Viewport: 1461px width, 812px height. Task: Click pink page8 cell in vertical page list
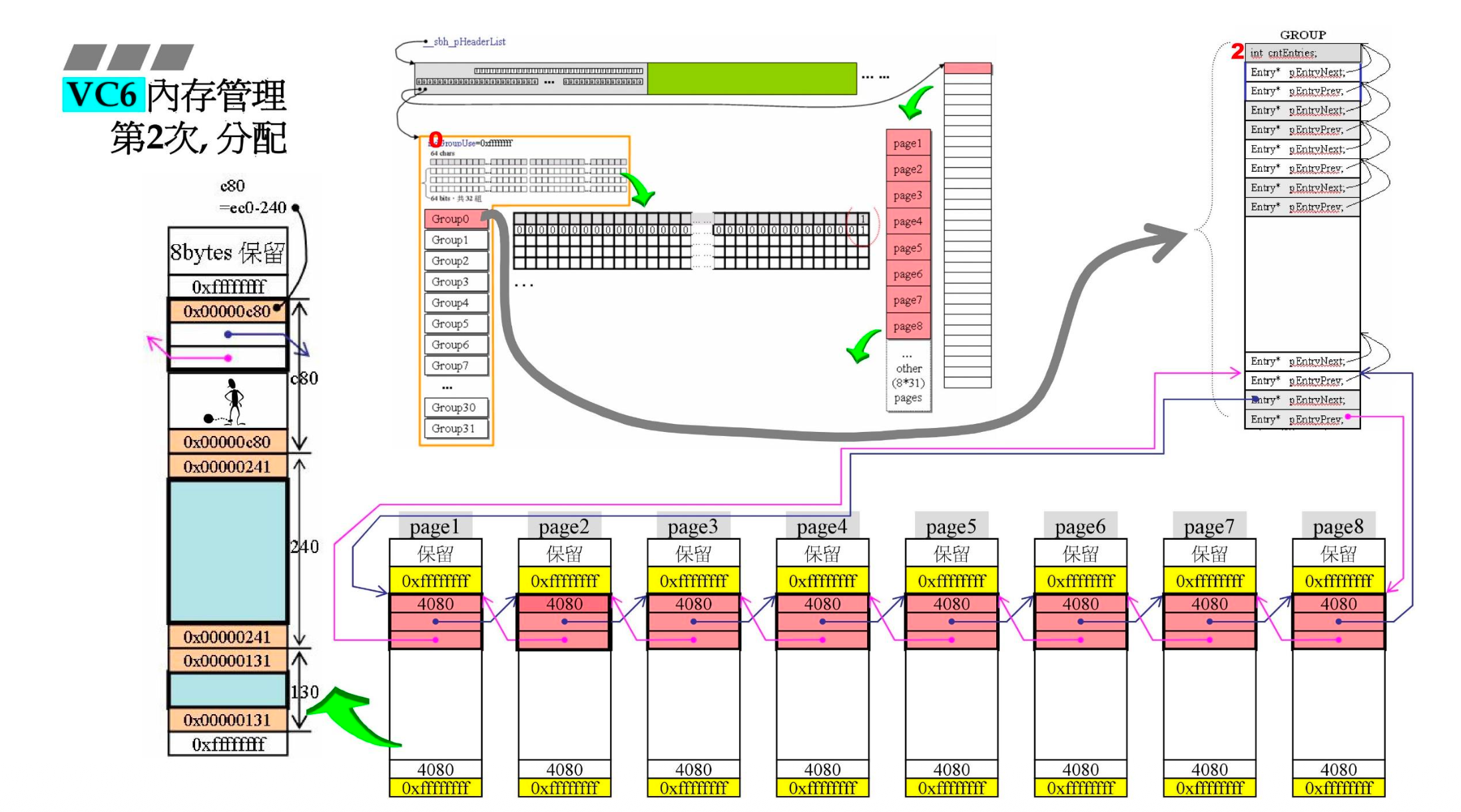point(908,326)
